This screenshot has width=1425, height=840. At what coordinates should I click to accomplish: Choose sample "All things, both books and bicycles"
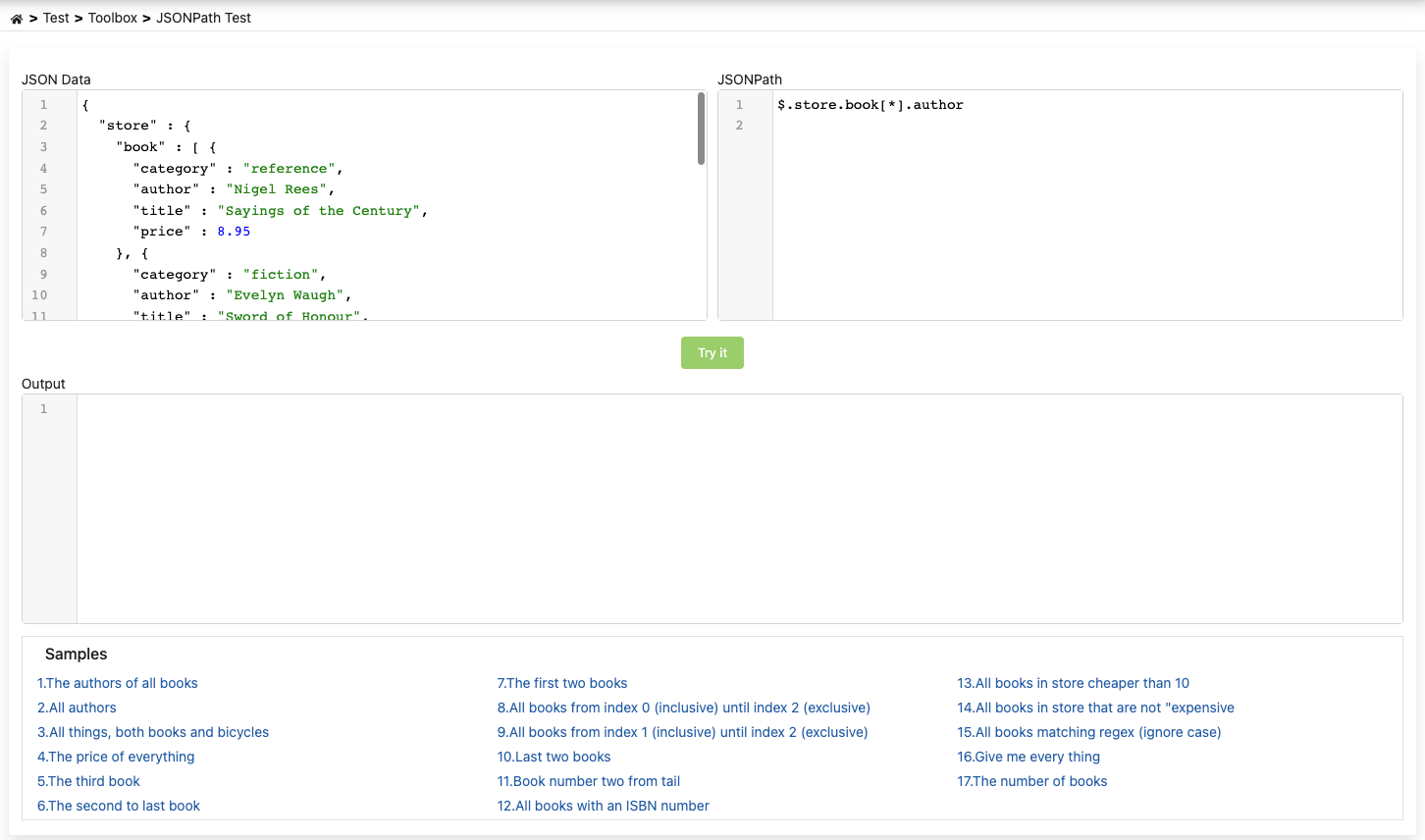(153, 732)
